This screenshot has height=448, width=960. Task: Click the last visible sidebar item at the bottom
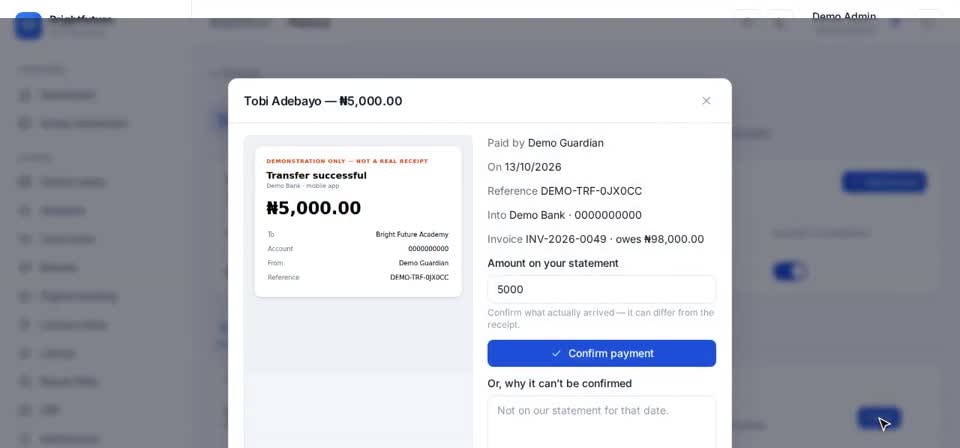tap(69, 439)
